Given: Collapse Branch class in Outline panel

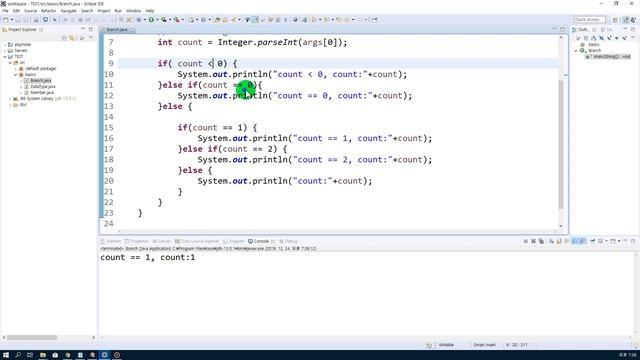Looking at the screenshot, I should (x=576, y=51).
